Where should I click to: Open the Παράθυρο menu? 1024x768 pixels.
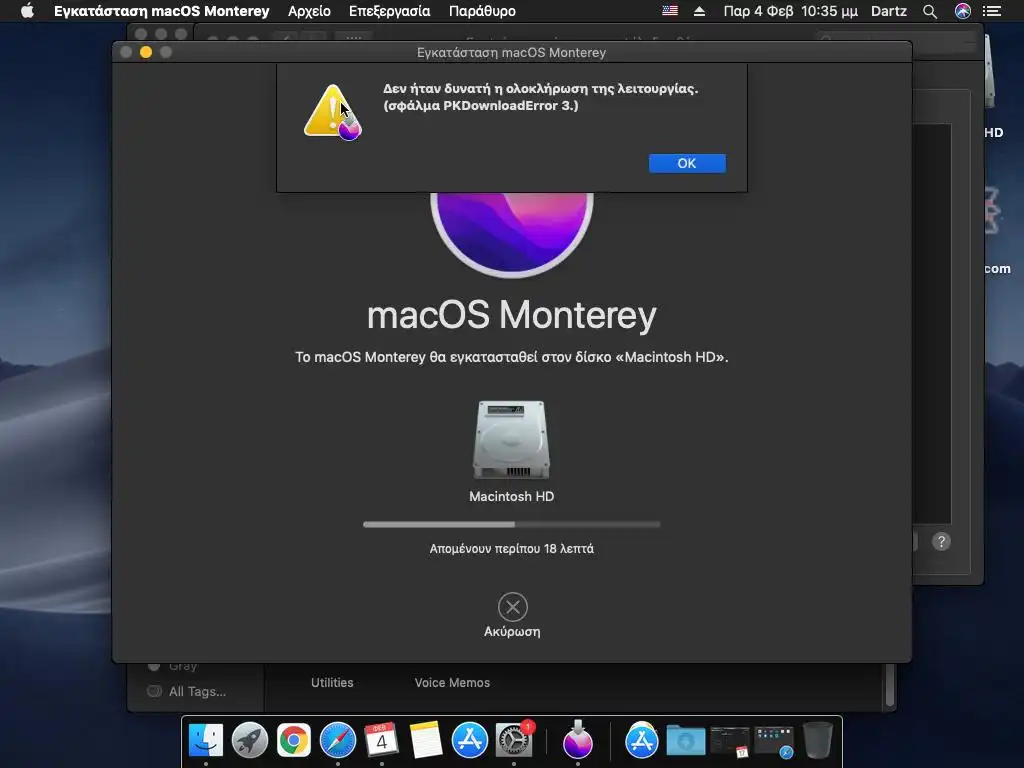tap(482, 11)
